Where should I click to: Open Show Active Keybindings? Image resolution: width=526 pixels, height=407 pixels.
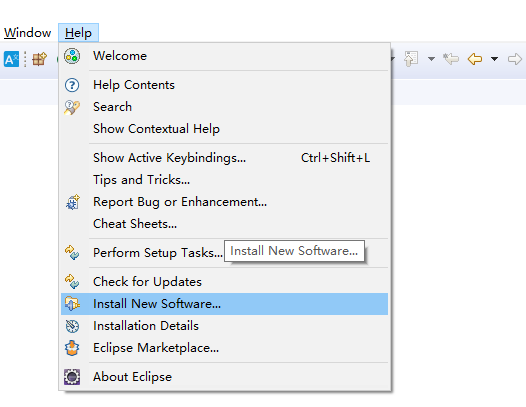point(224,158)
